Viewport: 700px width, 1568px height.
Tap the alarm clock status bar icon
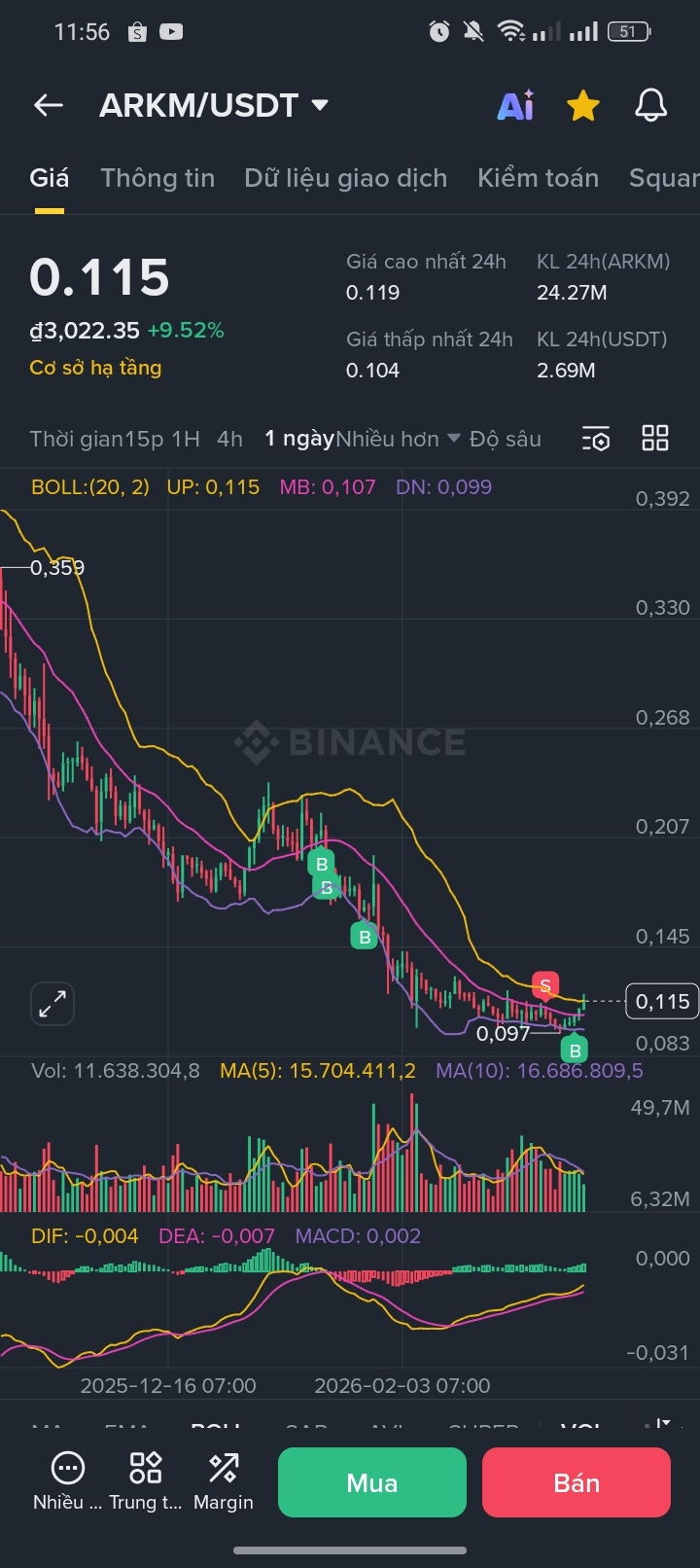pos(439,32)
